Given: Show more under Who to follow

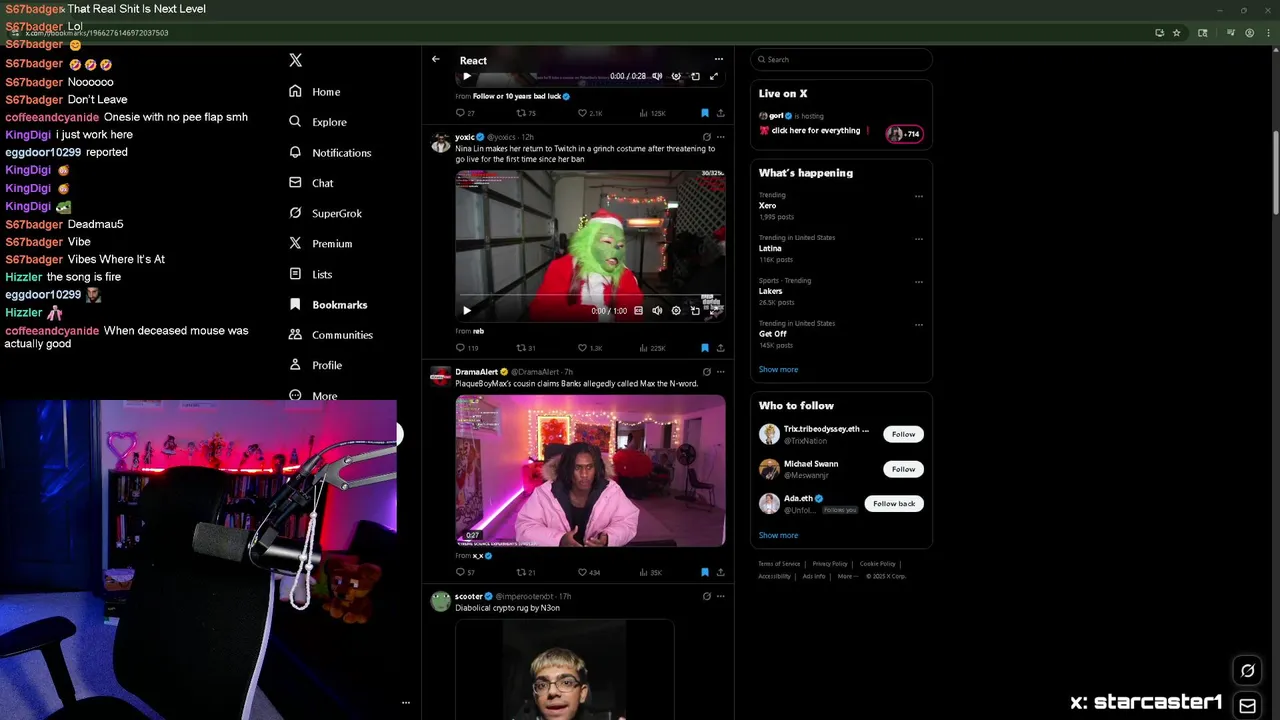Looking at the screenshot, I should click(778, 535).
